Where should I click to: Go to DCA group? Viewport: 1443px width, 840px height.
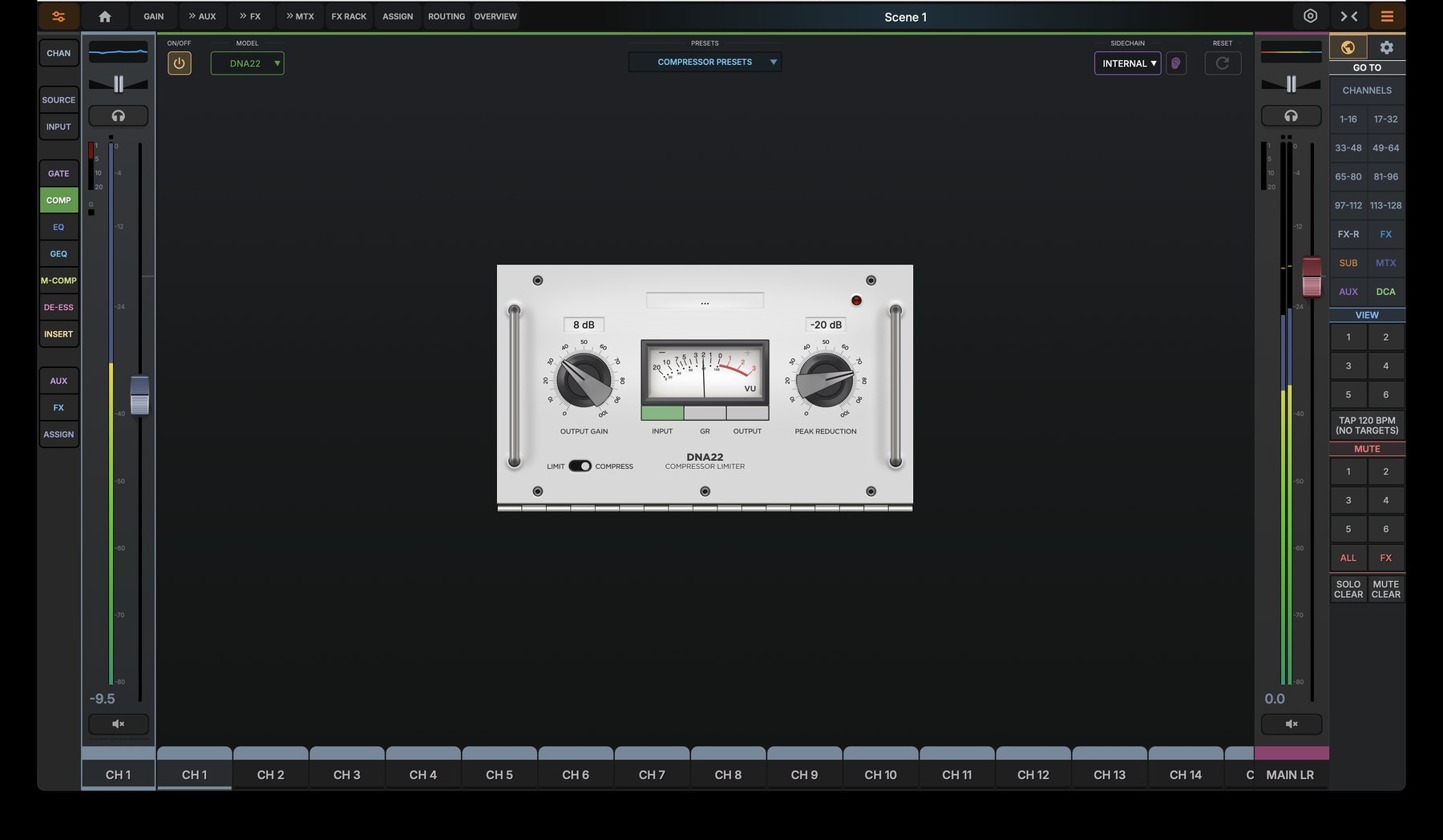[1386, 292]
